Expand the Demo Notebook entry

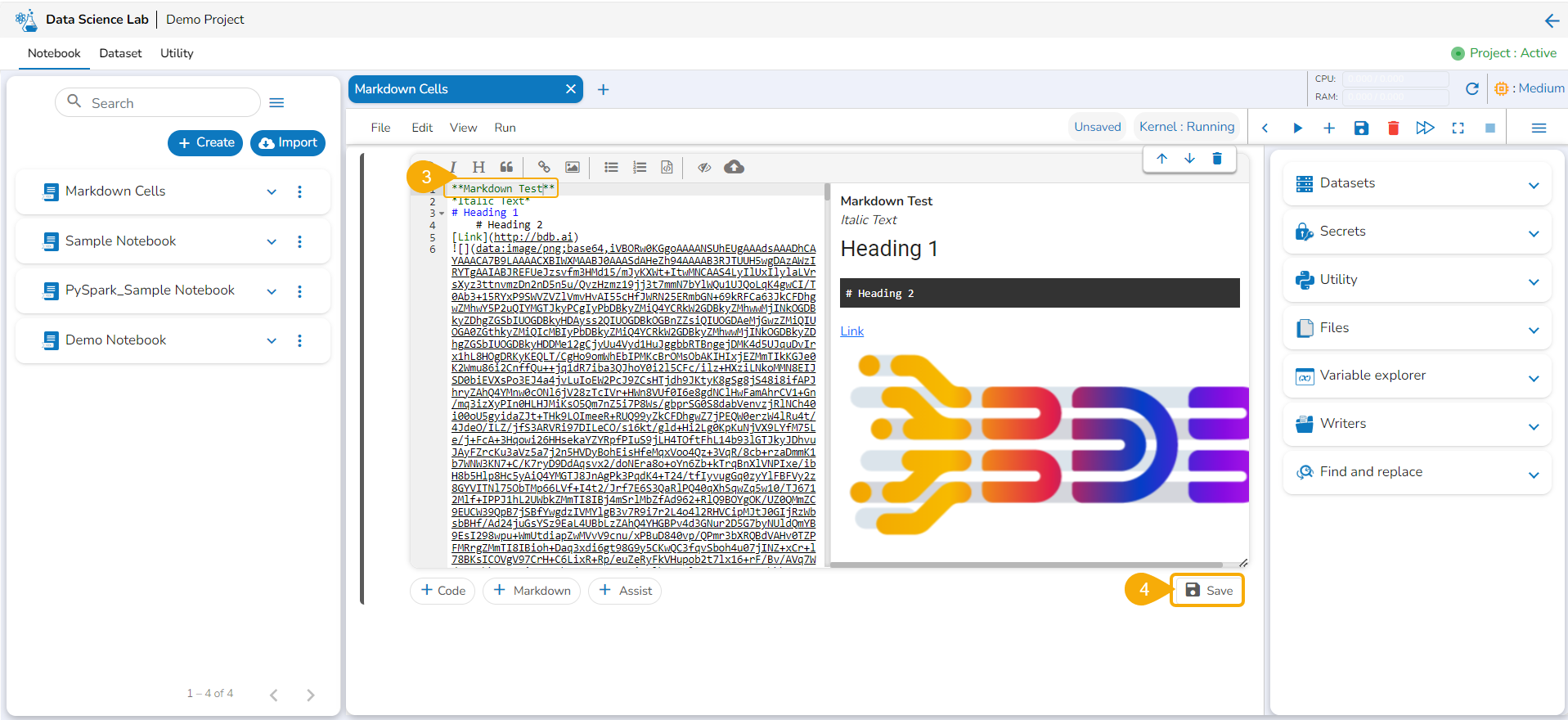click(272, 340)
